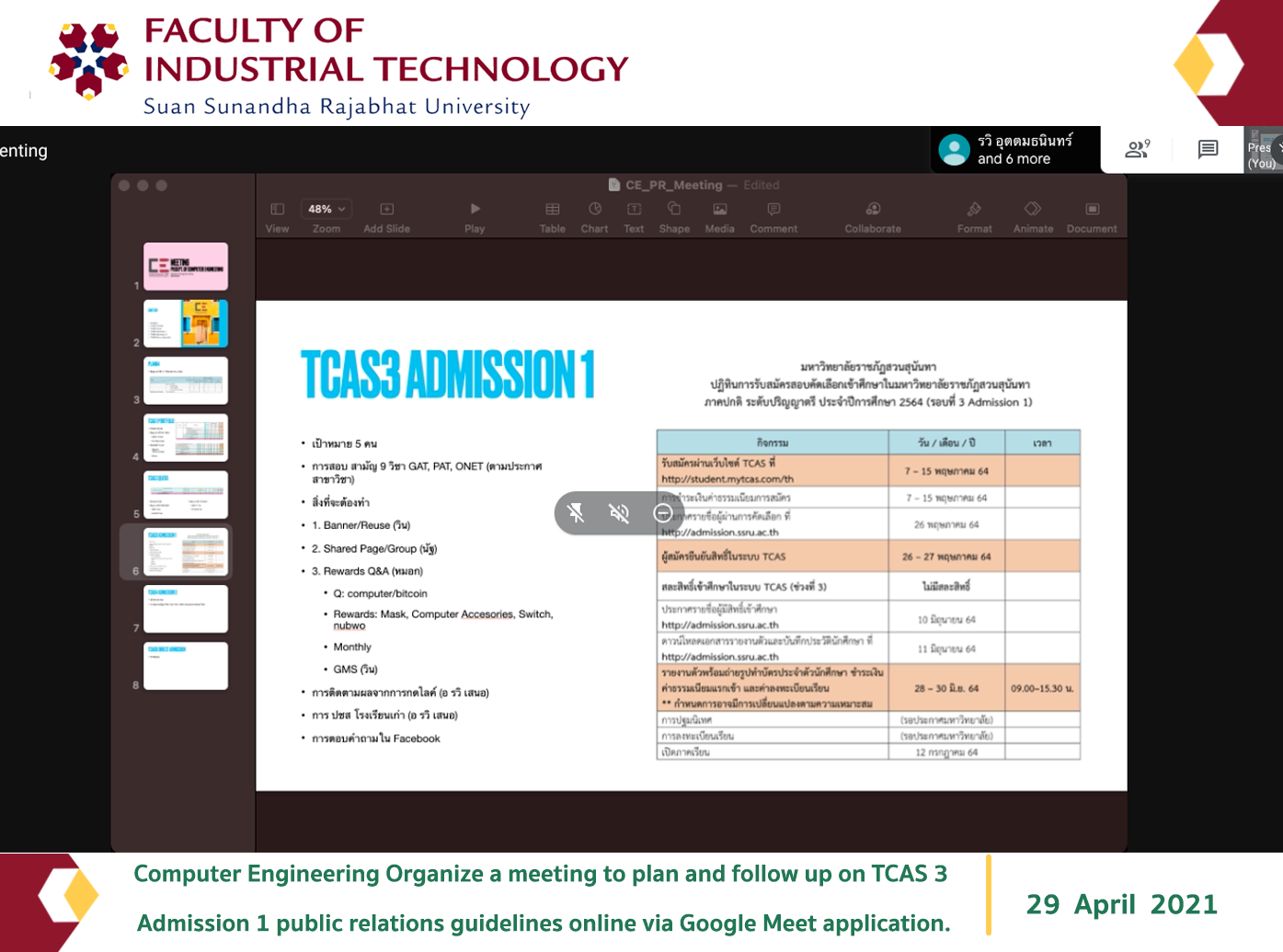Open the Google Meet participants list
The height and width of the screenshot is (952, 1283).
coord(1138,149)
